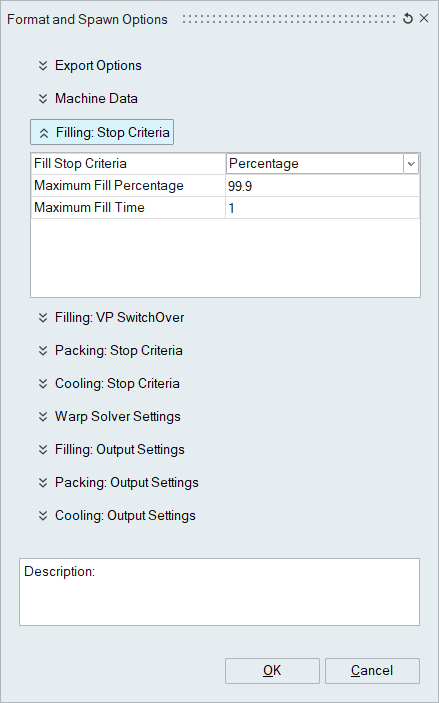
Task: Click the OK button
Action: 272,671
